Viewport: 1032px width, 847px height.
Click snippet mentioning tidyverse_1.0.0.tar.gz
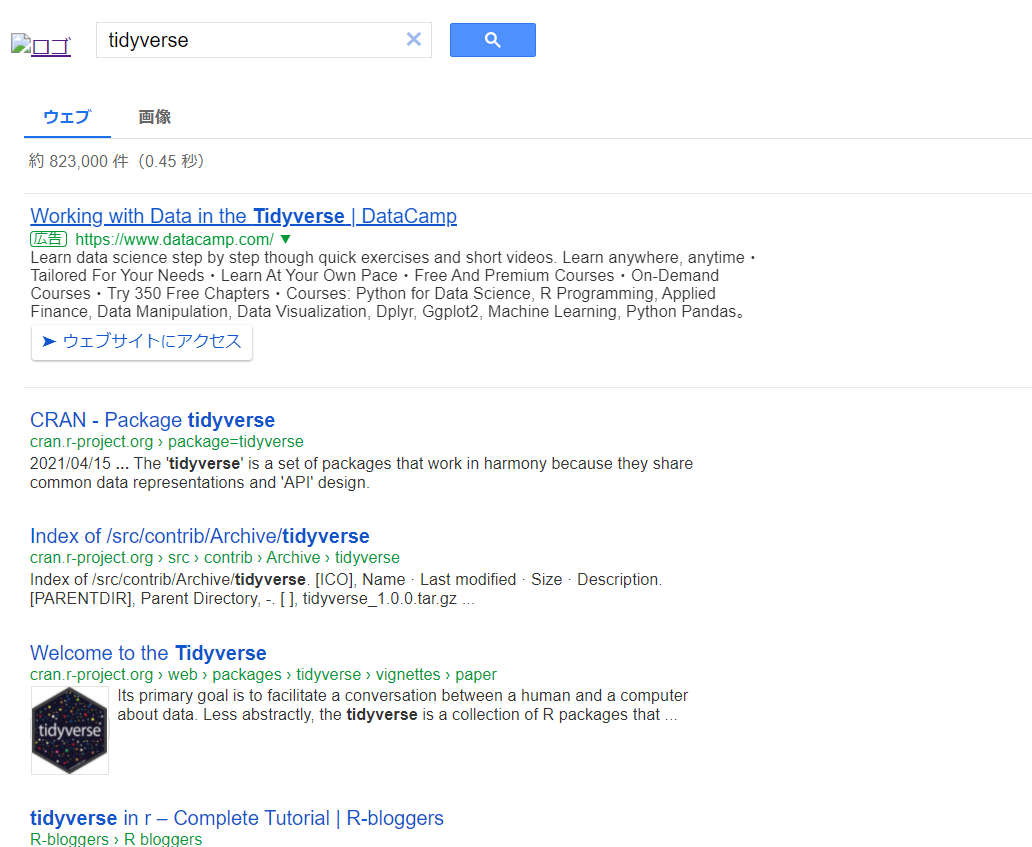(346, 589)
